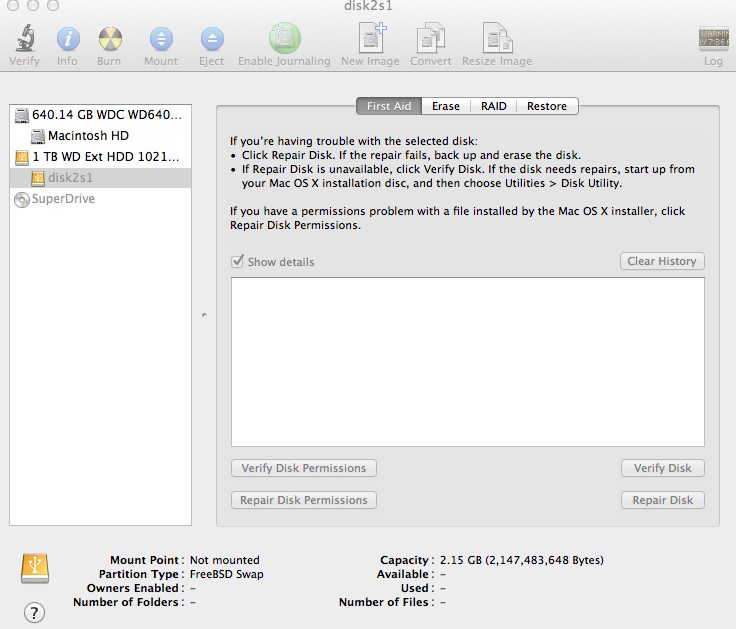Click the New Image toolbar icon
Screen dimensions: 736x629
[x=372, y=37]
